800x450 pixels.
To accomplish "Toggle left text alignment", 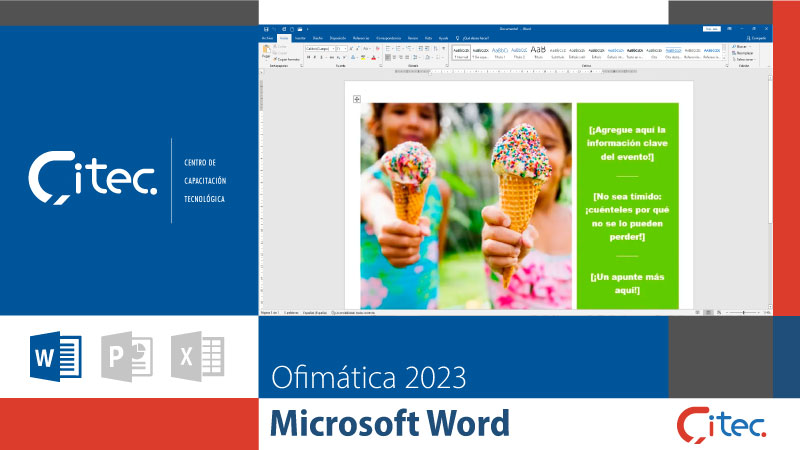I will click(x=386, y=58).
